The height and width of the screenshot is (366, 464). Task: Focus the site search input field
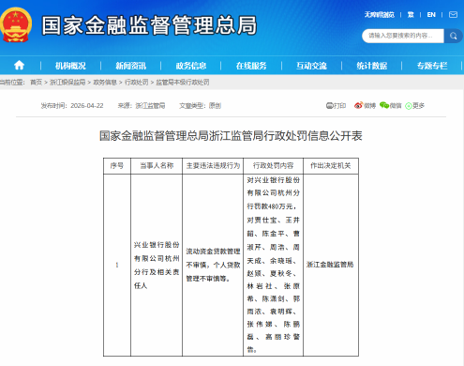click(x=403, y=36)
